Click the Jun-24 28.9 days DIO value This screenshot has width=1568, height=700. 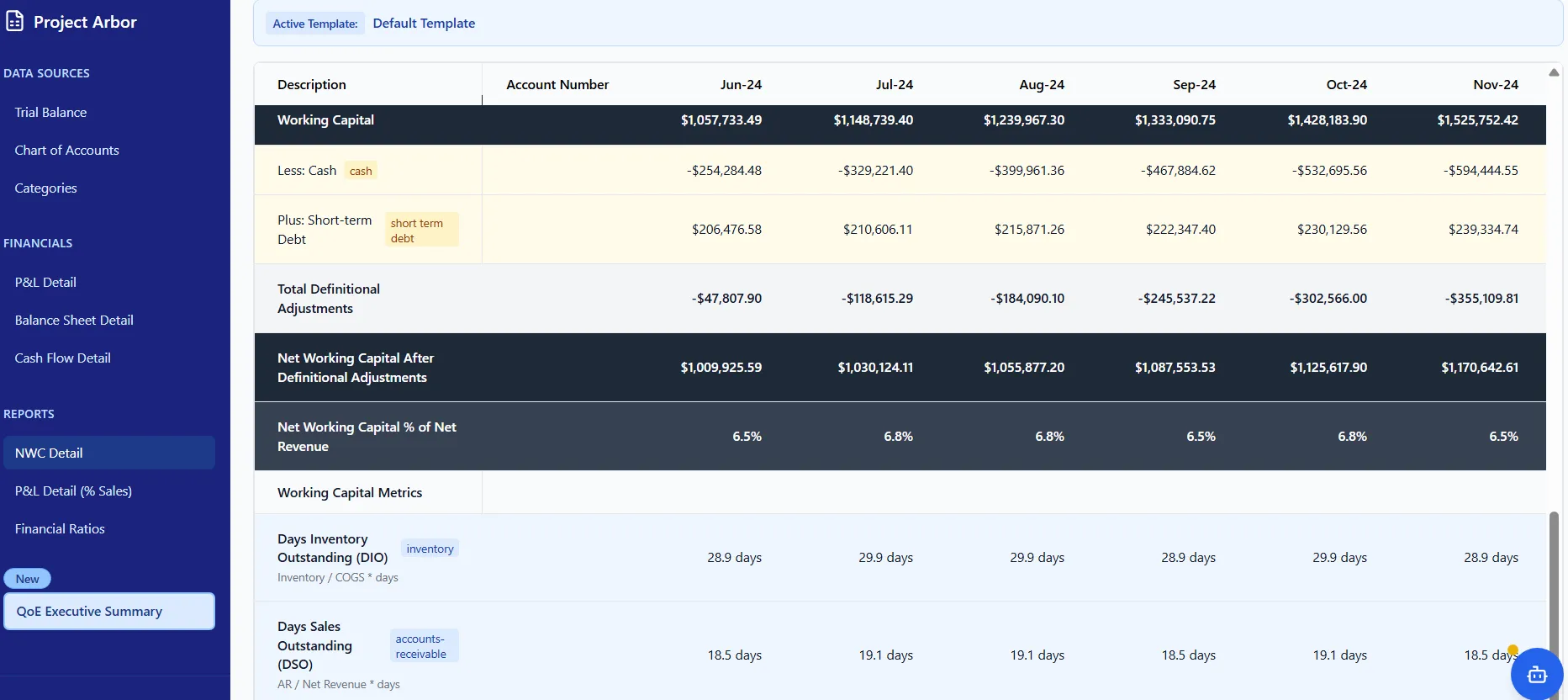point(734,557)
